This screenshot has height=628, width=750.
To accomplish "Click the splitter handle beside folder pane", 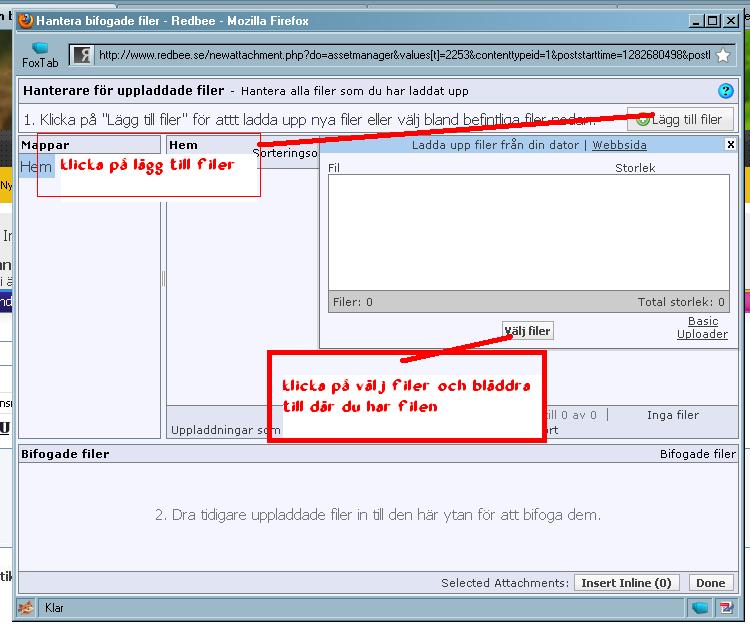I will tap(163, 280).
